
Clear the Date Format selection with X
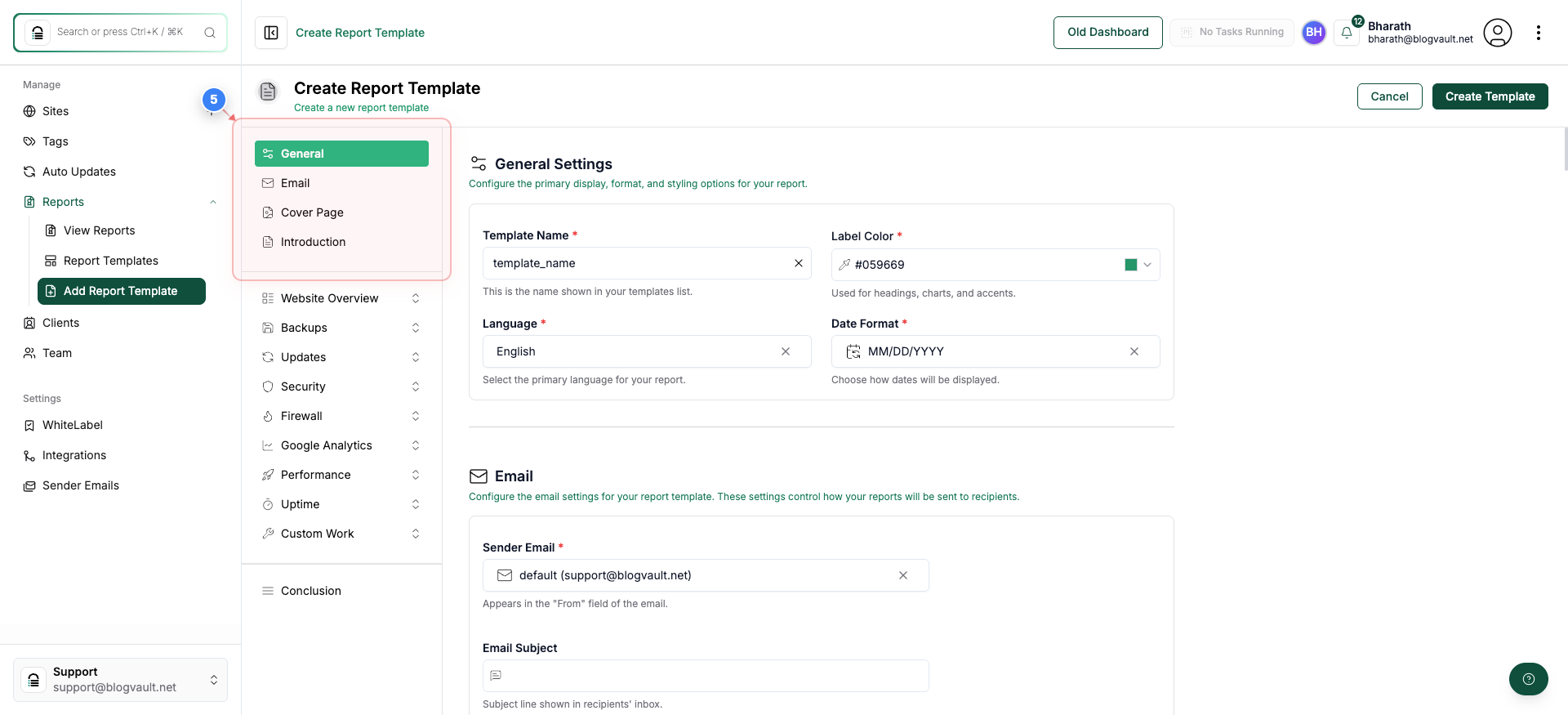click(1134, 351)
